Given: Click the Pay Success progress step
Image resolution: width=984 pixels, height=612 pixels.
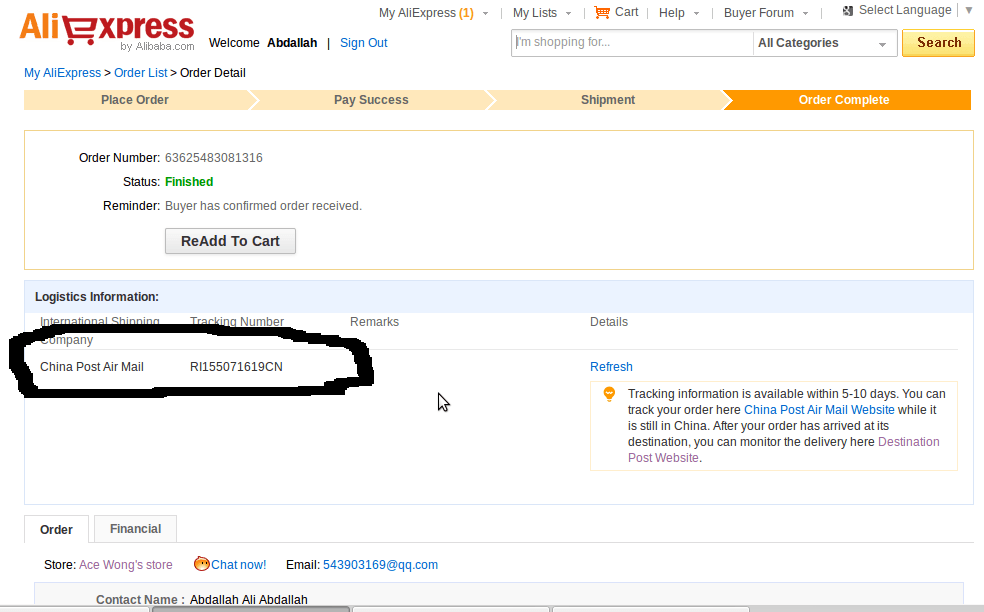Looking at the screenshot, I should (371, 100).
